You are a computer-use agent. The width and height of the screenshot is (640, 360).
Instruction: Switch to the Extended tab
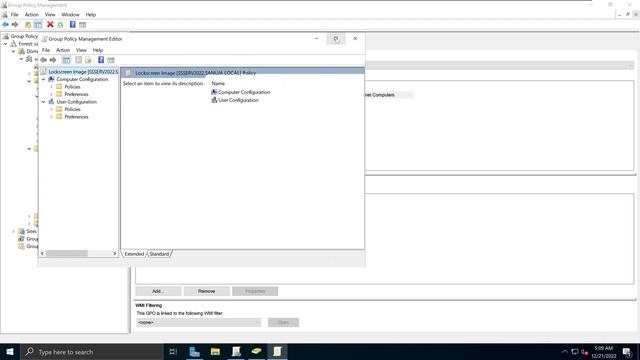click(x=134, y=254)
